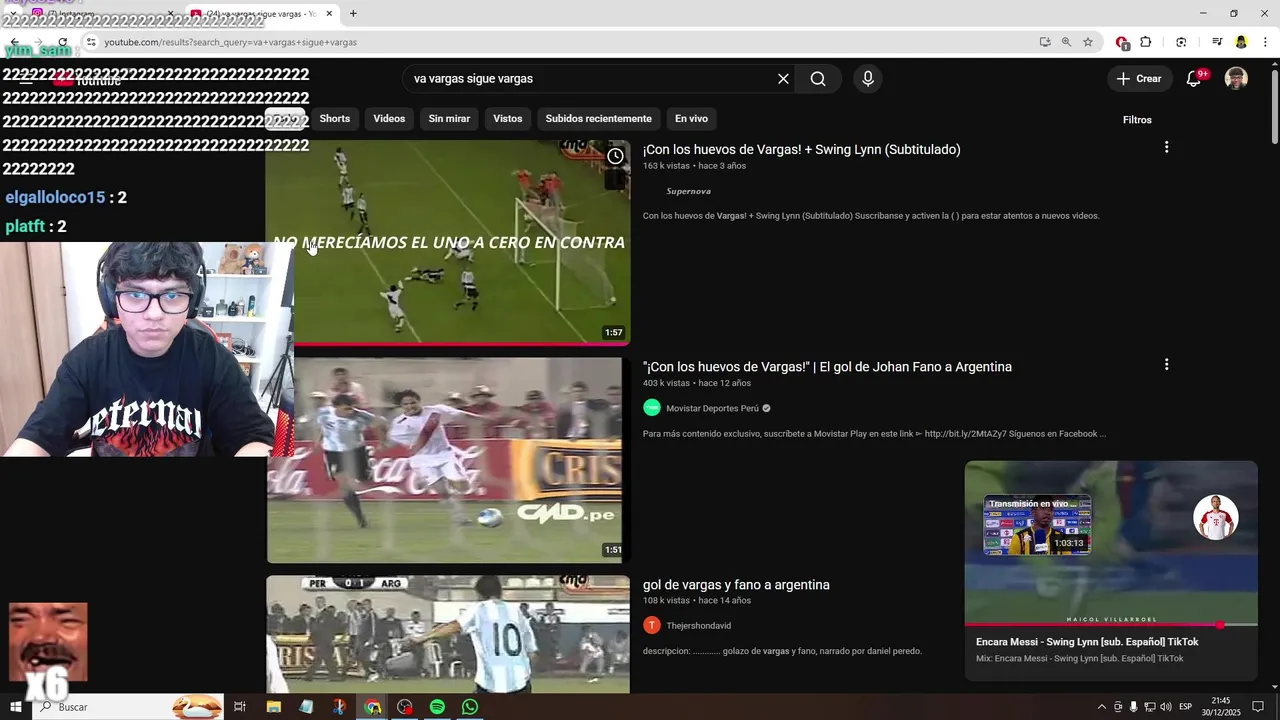Open OBS Studio from the taskbar
The image size is (1280, 720).
pos(404,707)
